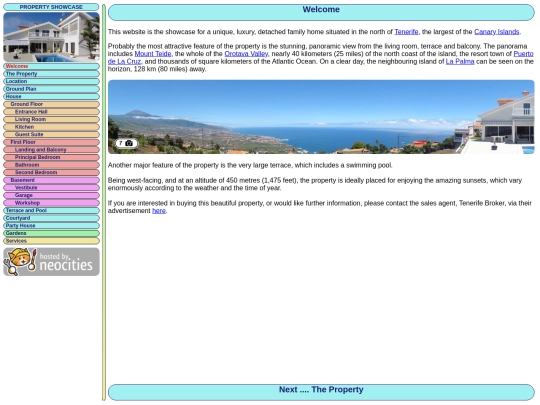Select the House menu item
This screenshot has height=405, width=540.
tap(51, 96)
